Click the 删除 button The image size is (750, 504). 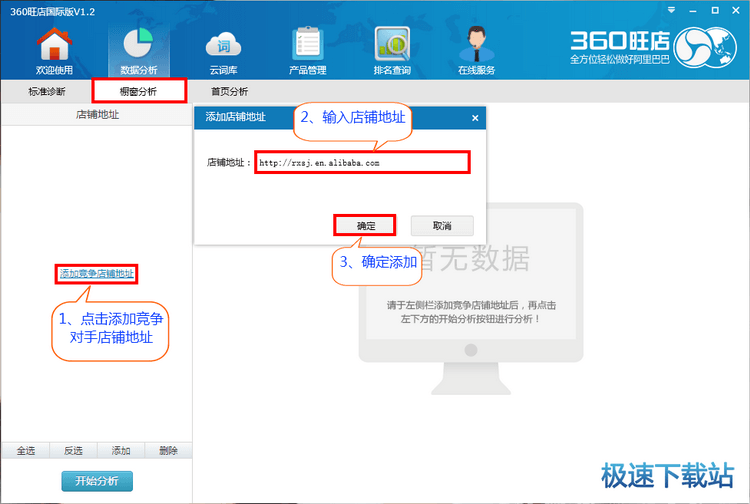pos(168,450)
